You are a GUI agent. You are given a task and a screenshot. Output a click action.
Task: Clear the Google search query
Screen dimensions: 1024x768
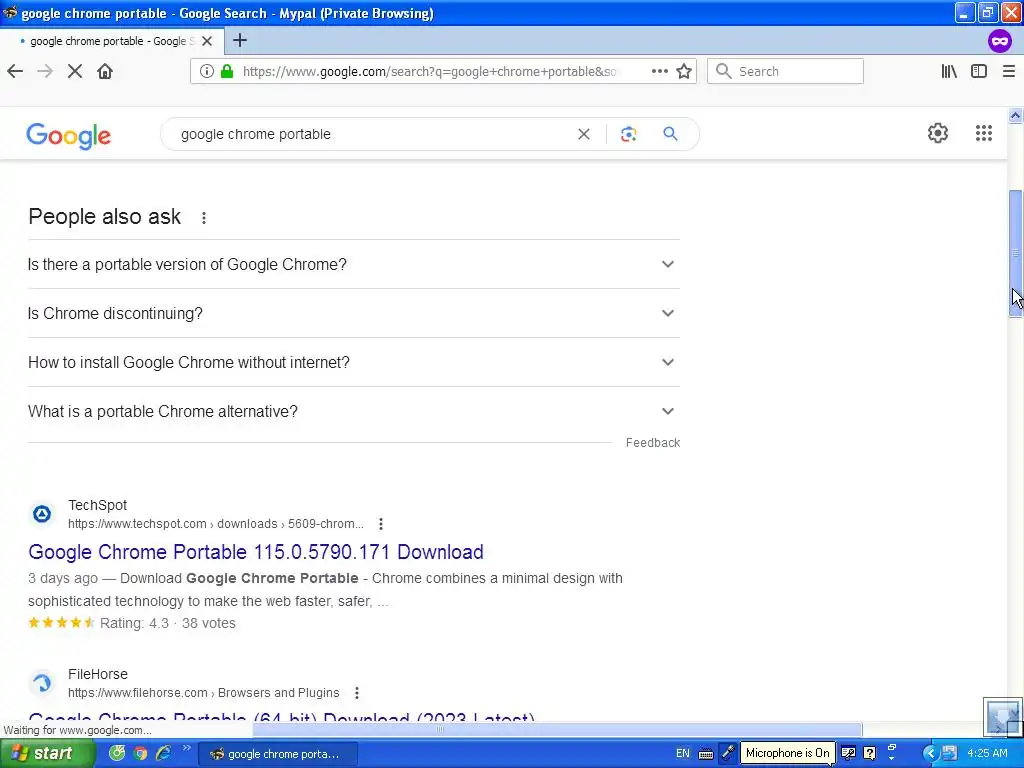click(x=584, y=134)
